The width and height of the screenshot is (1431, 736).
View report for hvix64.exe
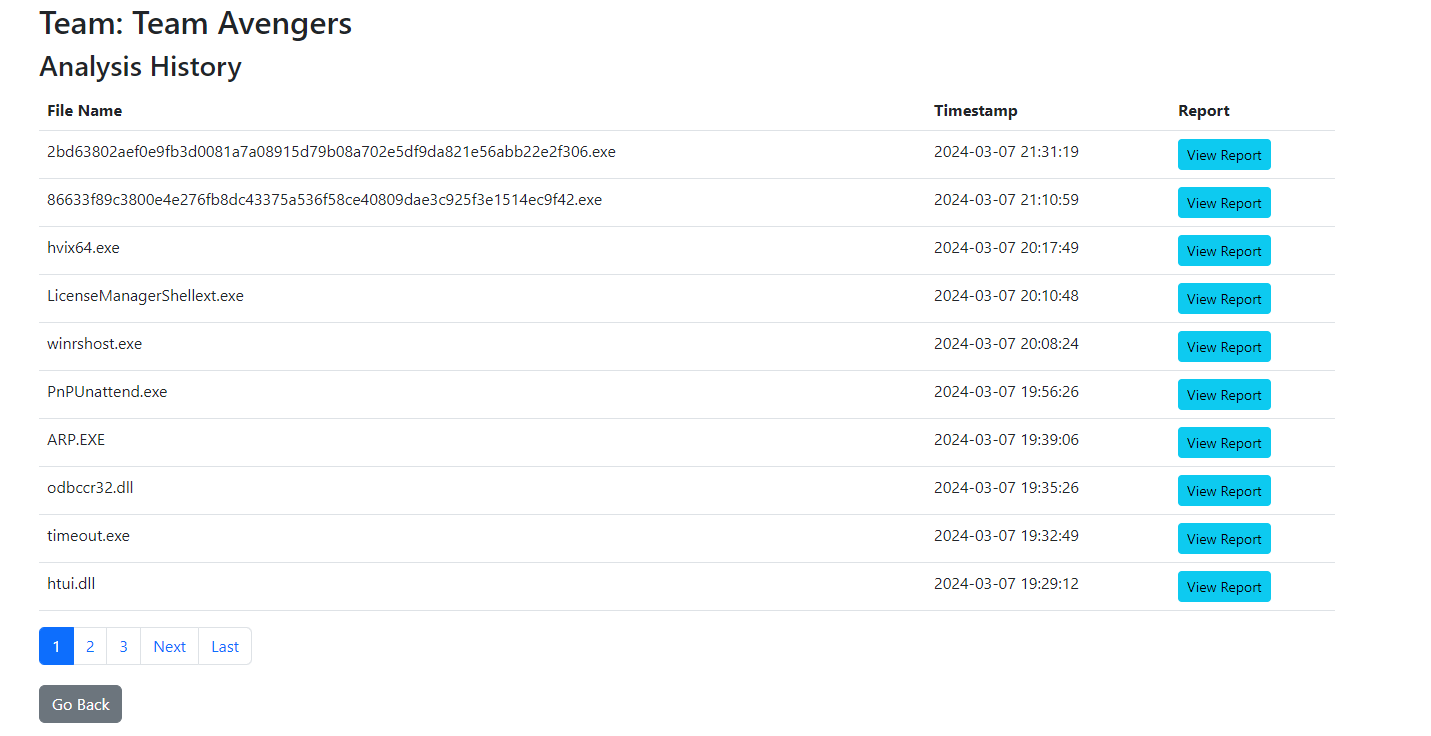pos(1223,251)
